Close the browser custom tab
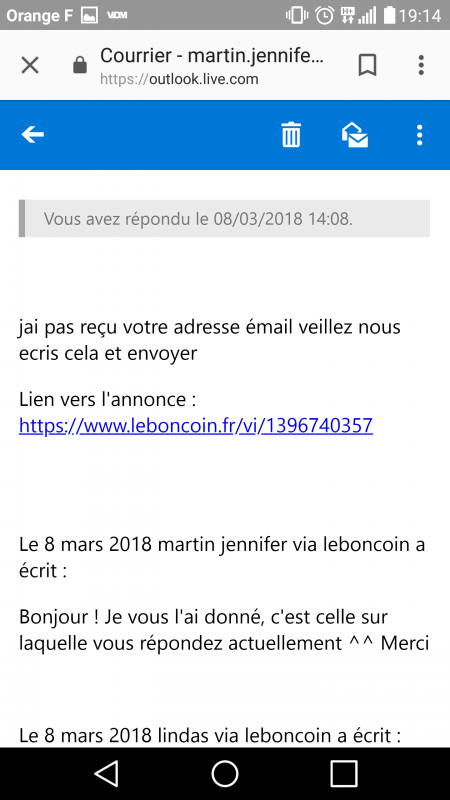The height and width of the screenshot is (800, 450). [x=30, y=65]
